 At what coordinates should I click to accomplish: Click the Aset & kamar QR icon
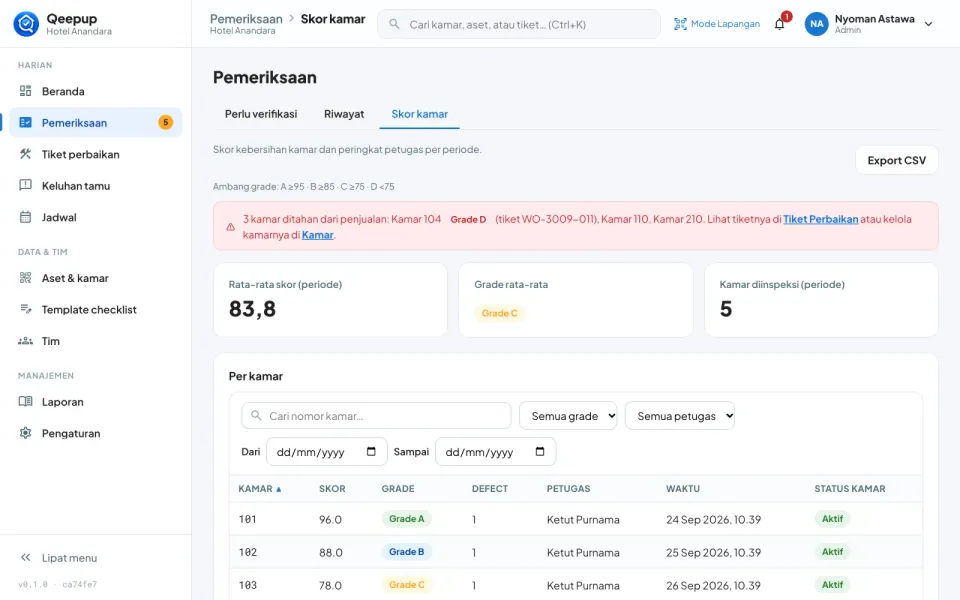click(x=25, y=278)
